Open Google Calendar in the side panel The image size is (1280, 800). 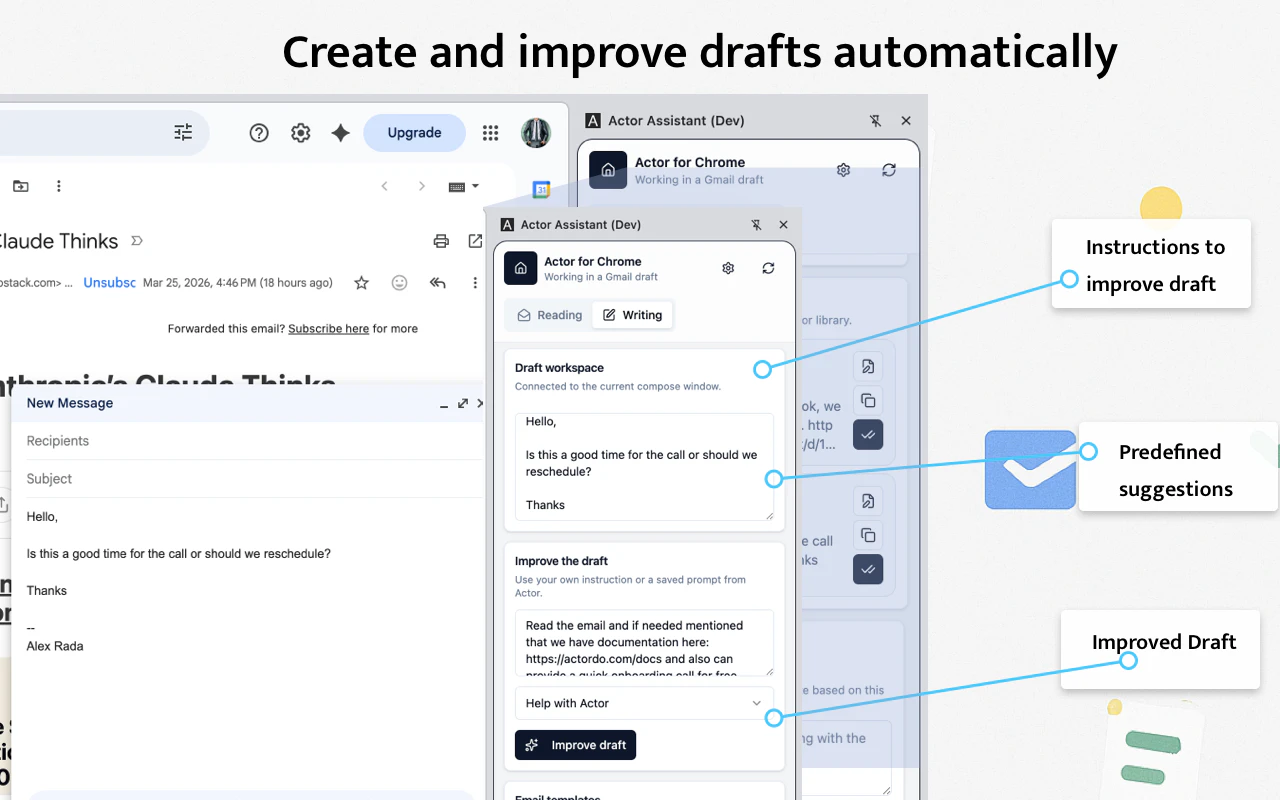[539, 189]
